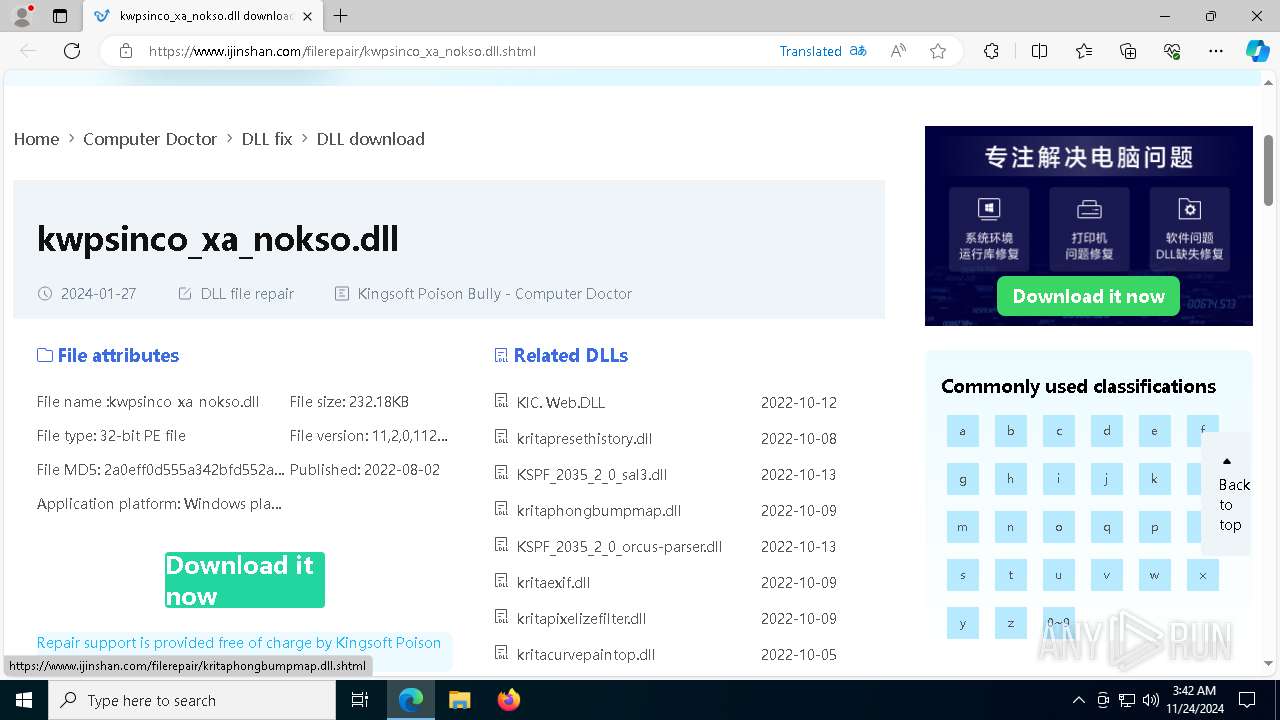The image size is (1280, 720).
Task: Go to Home breadcrumb
Action: click(x=36, y=139)
